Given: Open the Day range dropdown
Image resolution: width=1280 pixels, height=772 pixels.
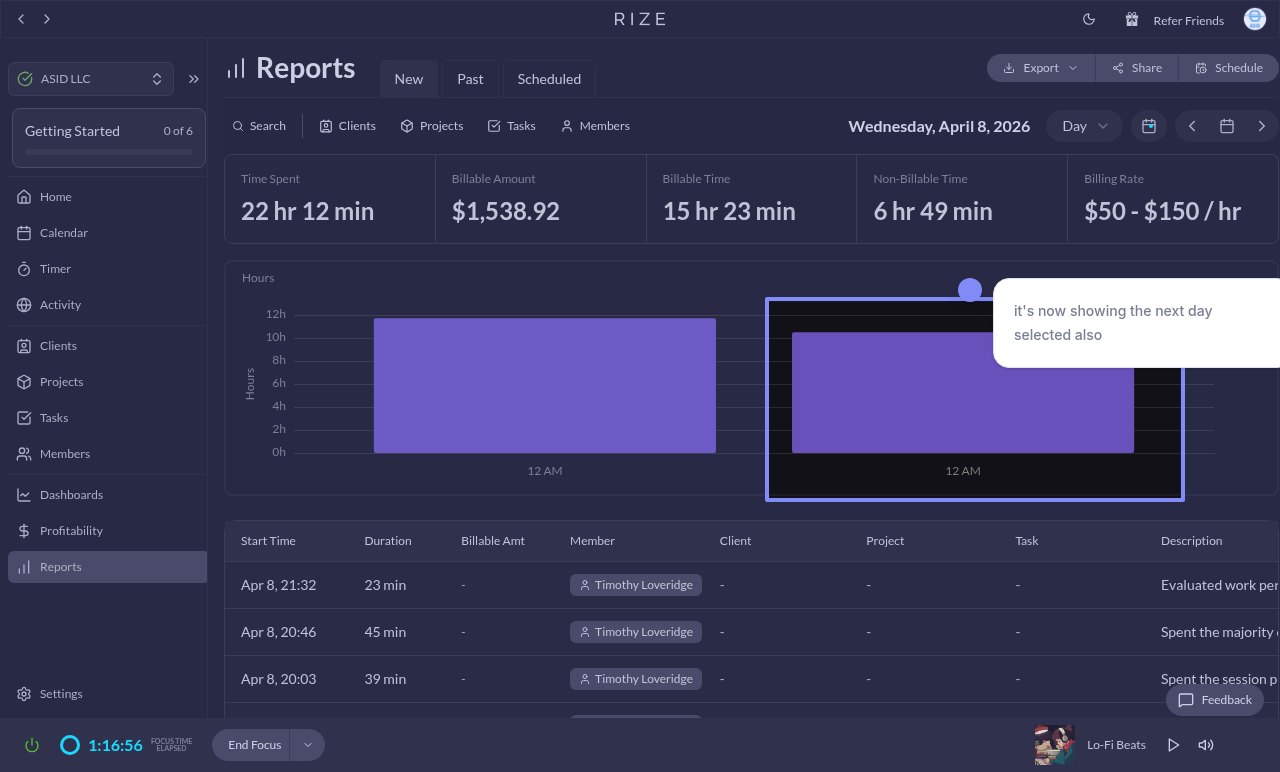Looking at the screenshot, I should click(x=1084, y=126).
